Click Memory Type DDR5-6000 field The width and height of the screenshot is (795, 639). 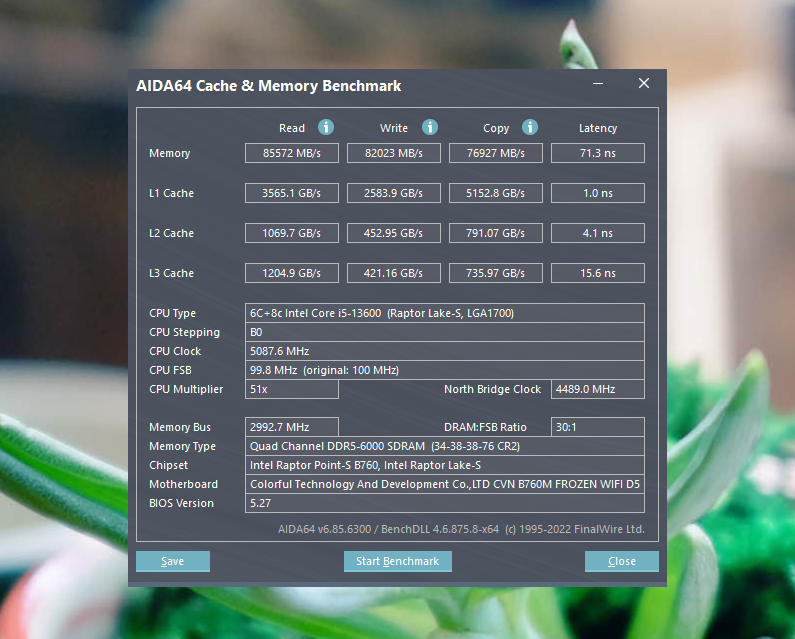point(445,446)
